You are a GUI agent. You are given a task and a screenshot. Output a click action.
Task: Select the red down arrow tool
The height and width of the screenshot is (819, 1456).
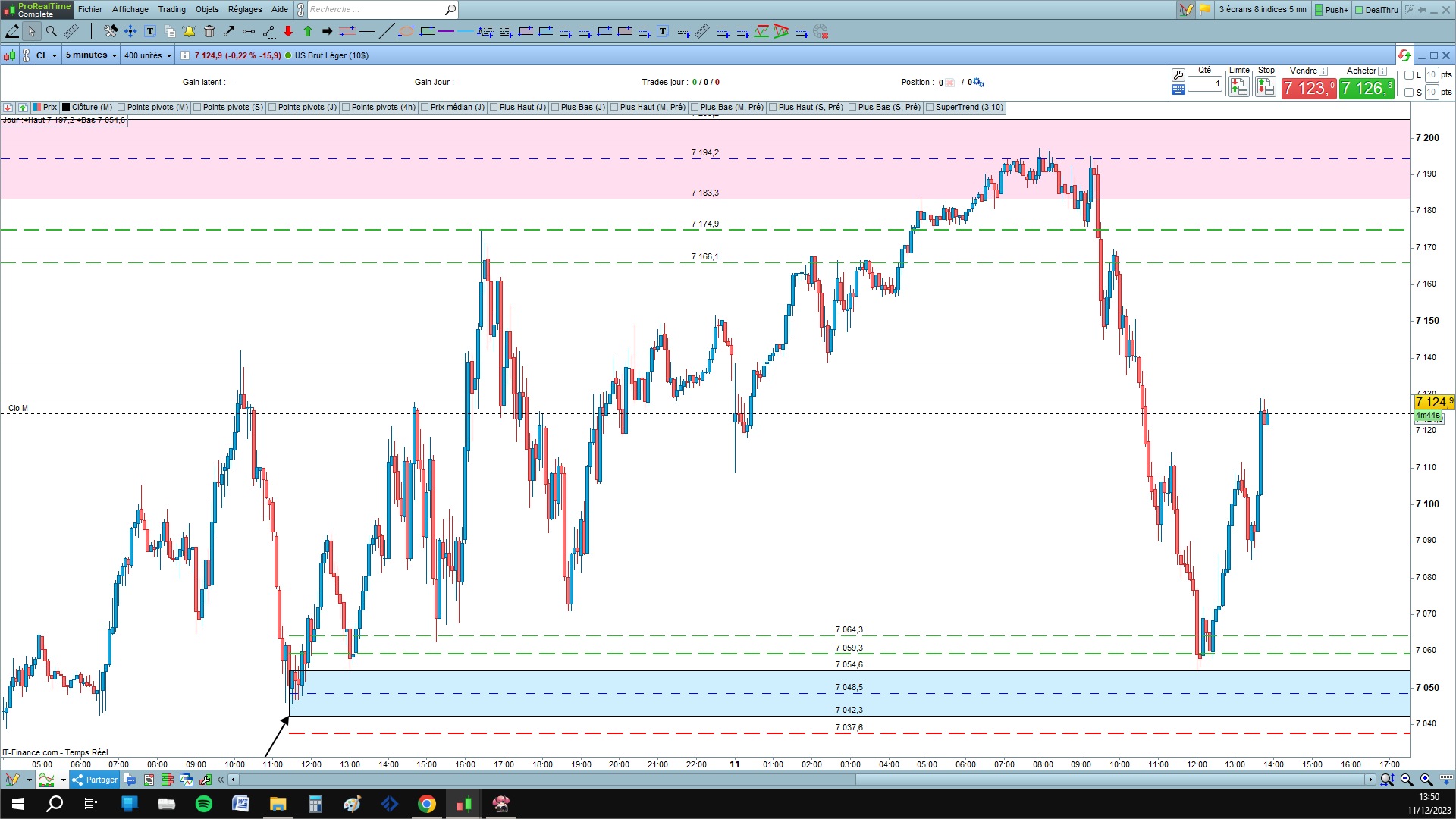[x=288, y=31]
